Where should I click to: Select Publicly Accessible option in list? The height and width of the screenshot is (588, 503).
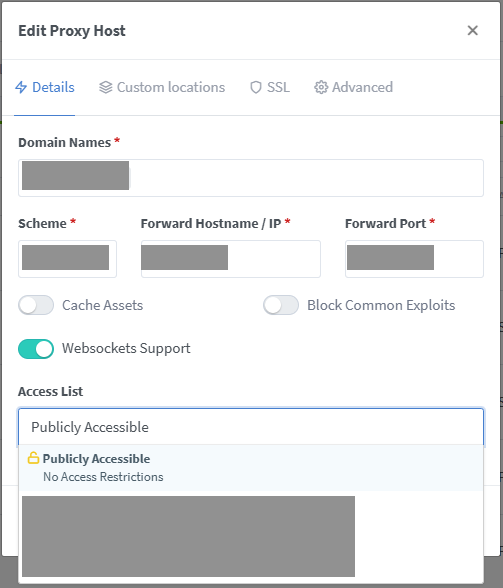coord(251,468)
